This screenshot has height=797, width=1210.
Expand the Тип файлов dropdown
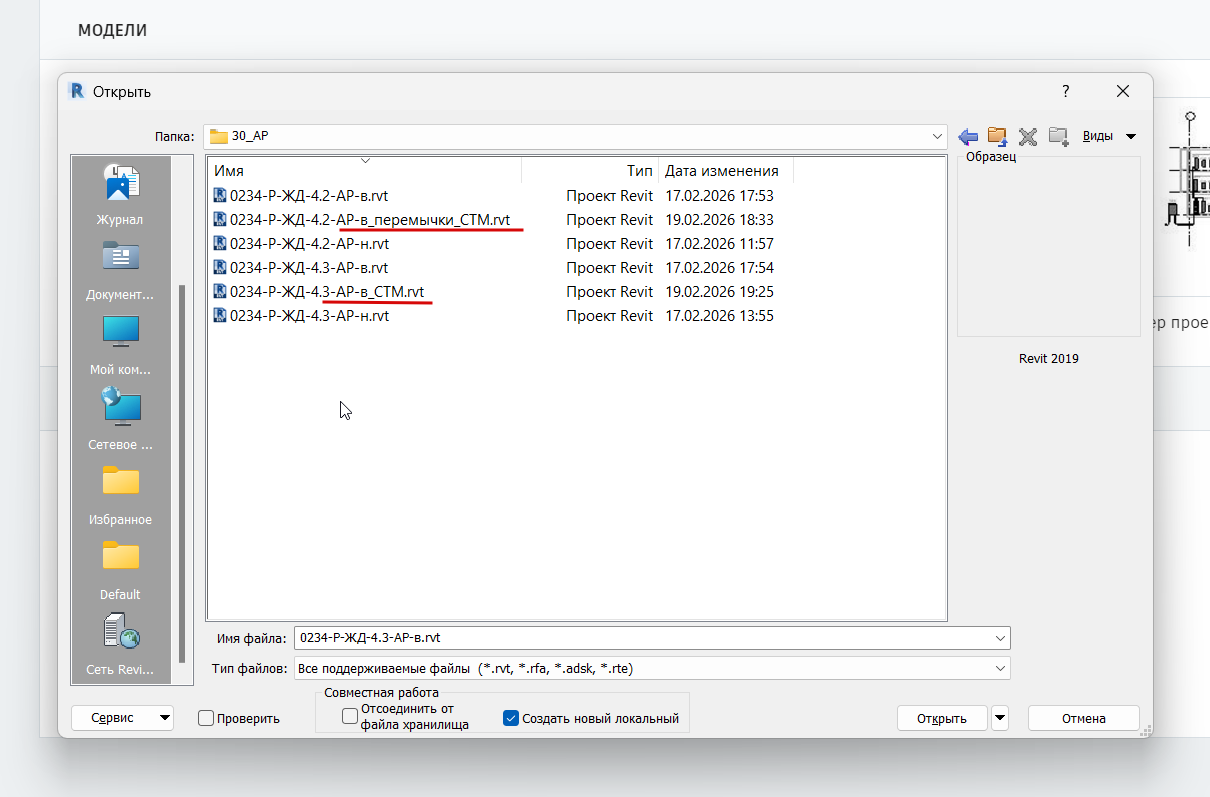pyautogui.click(x=1001, y=668)
